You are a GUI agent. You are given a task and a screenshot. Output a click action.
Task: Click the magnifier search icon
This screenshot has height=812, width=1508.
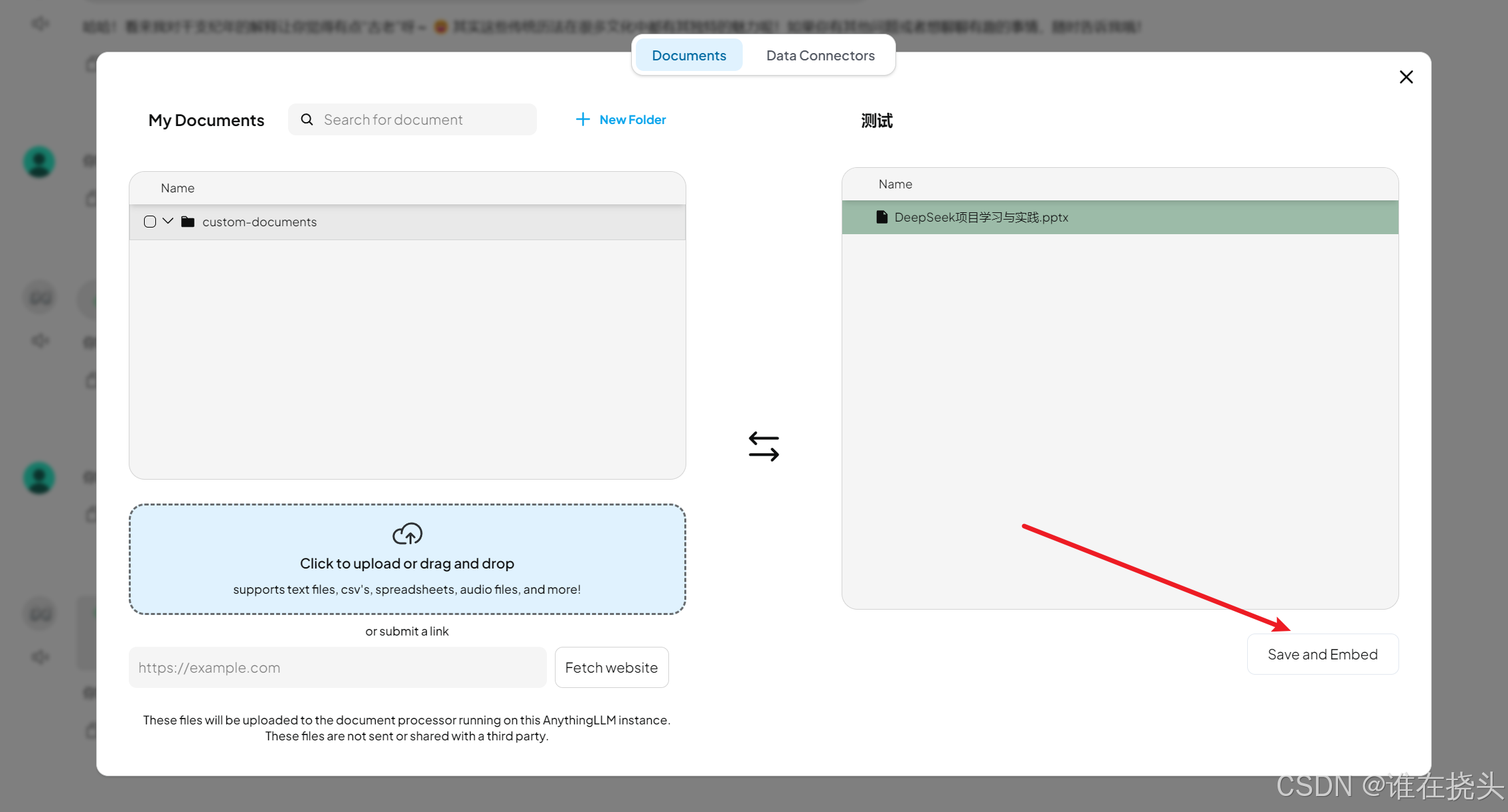click(307, 119)
